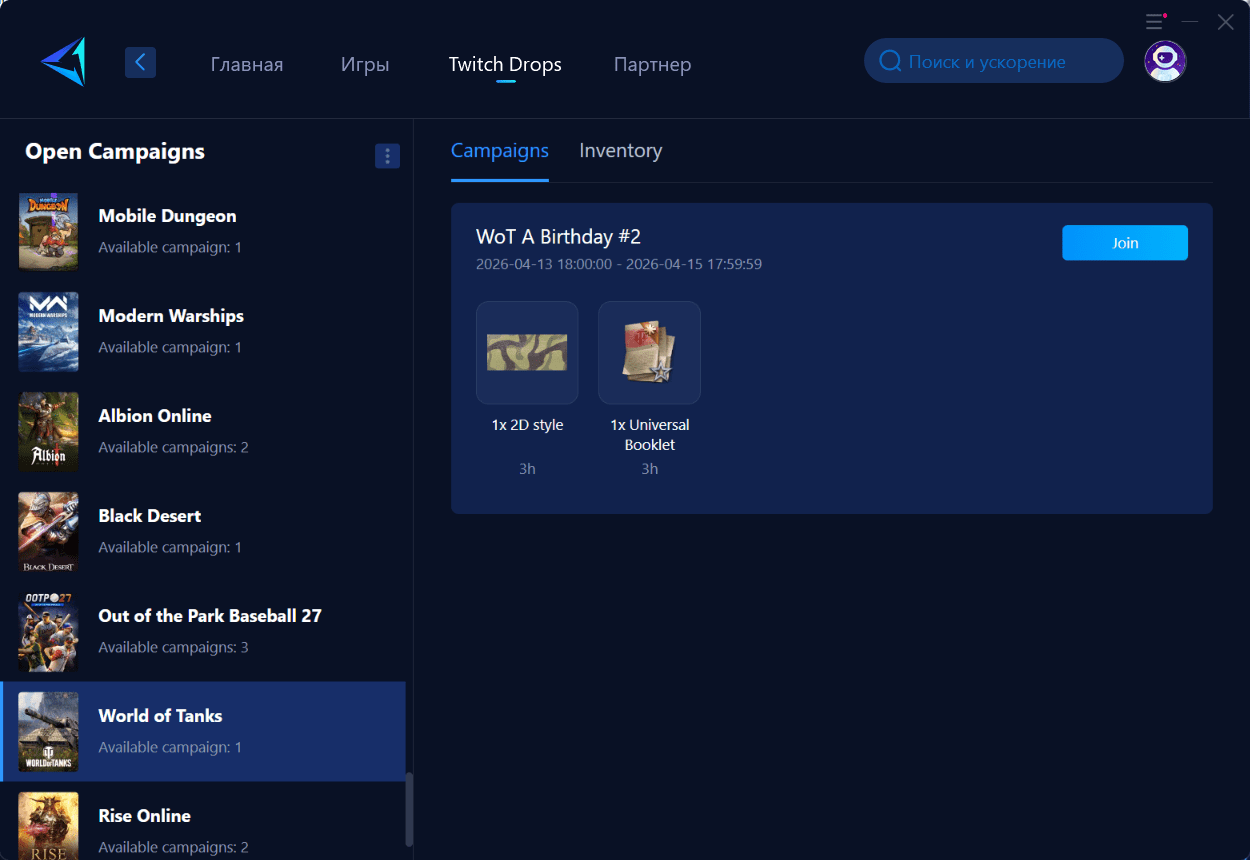Click the WoT A Birthday #2 title
This screenshot has height=860, width=1250.
coord(558,237)
